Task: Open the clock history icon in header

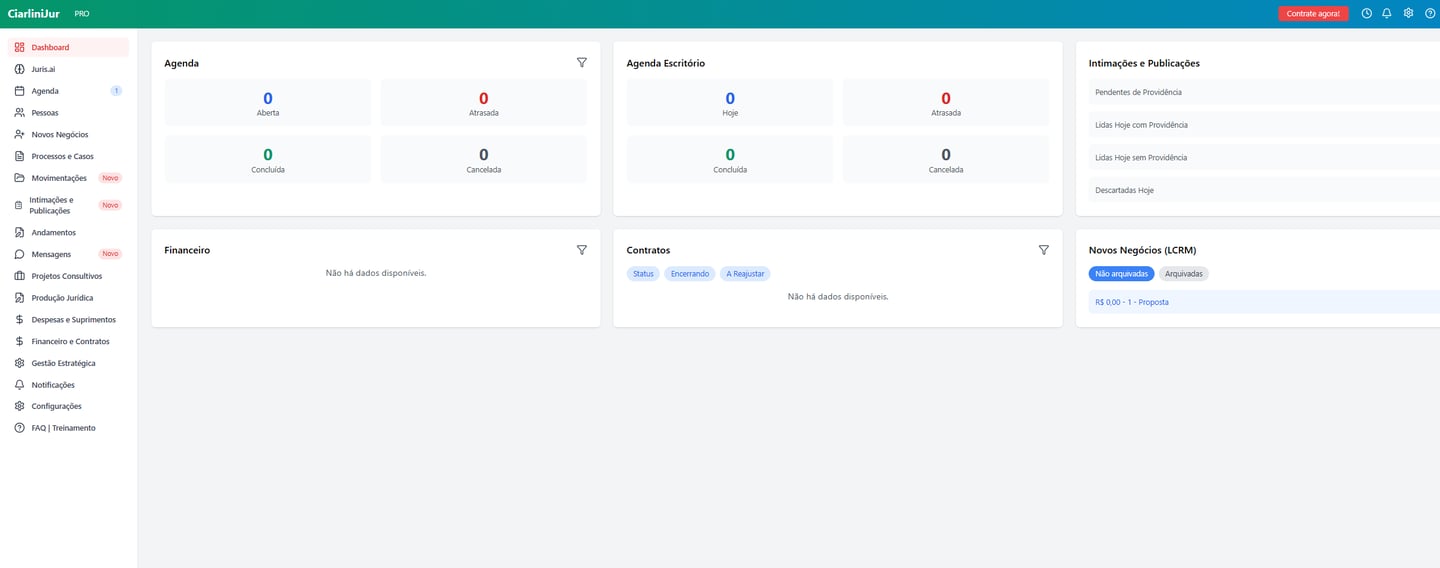Action: click(1367, 13)
